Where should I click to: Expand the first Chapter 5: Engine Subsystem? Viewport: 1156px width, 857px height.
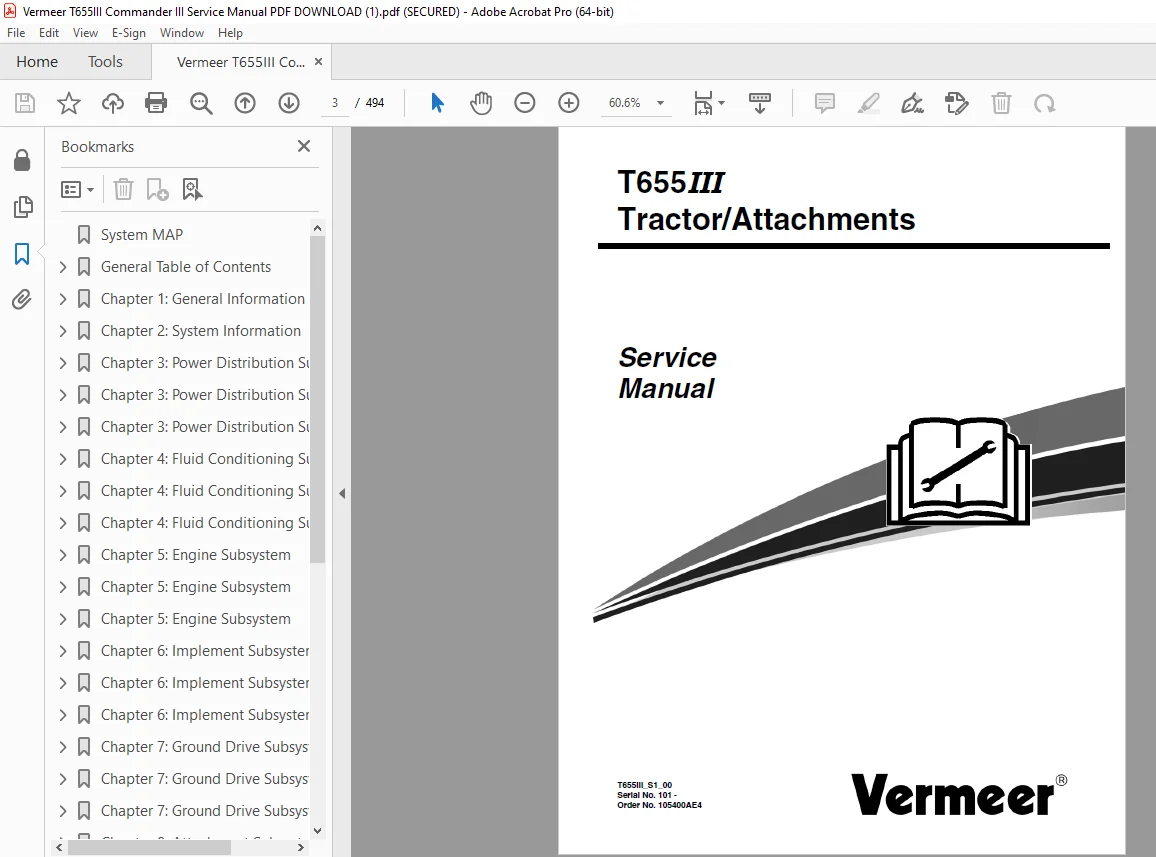(63, 555)
